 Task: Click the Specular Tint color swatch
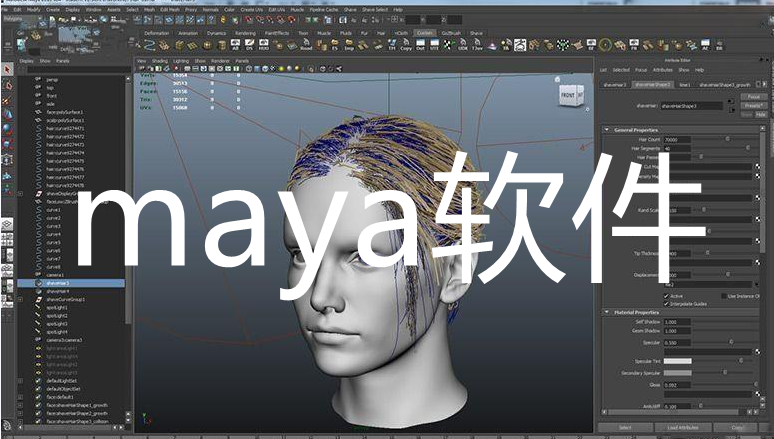click(677, 361)
